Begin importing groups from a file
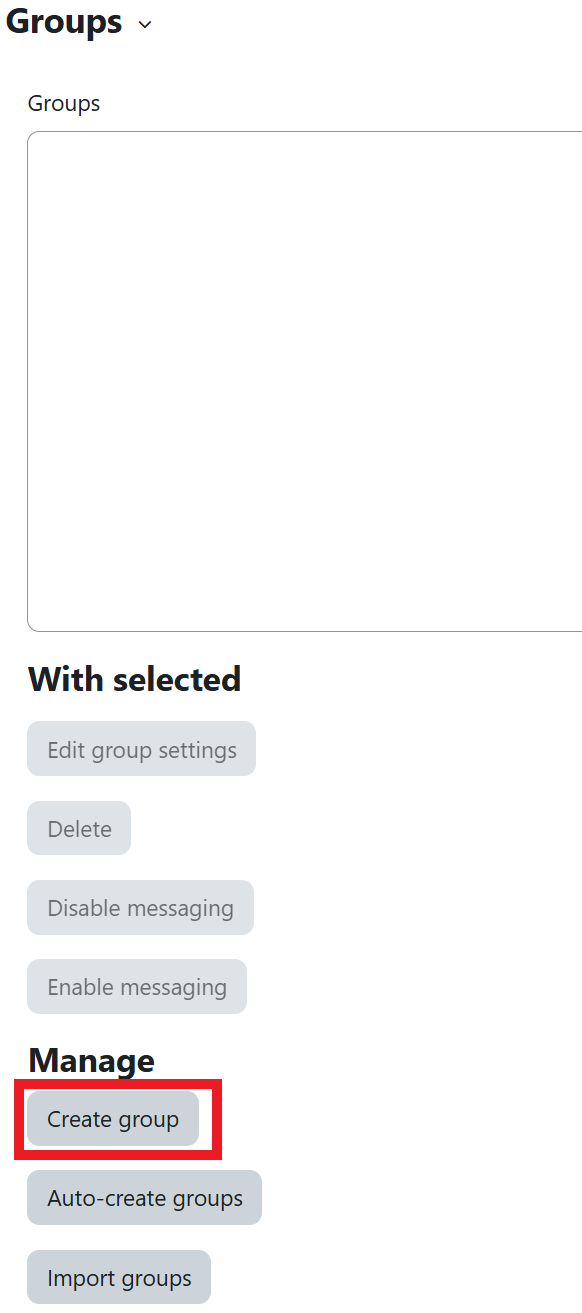 click(x=118, y=1277)
